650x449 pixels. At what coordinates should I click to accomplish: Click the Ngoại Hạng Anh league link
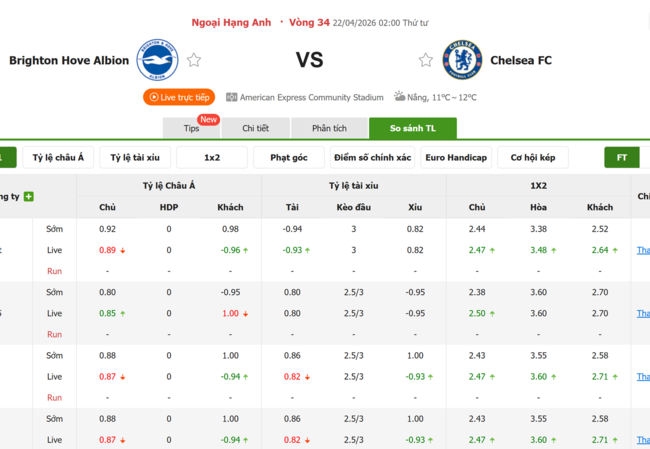coord(232,22)
